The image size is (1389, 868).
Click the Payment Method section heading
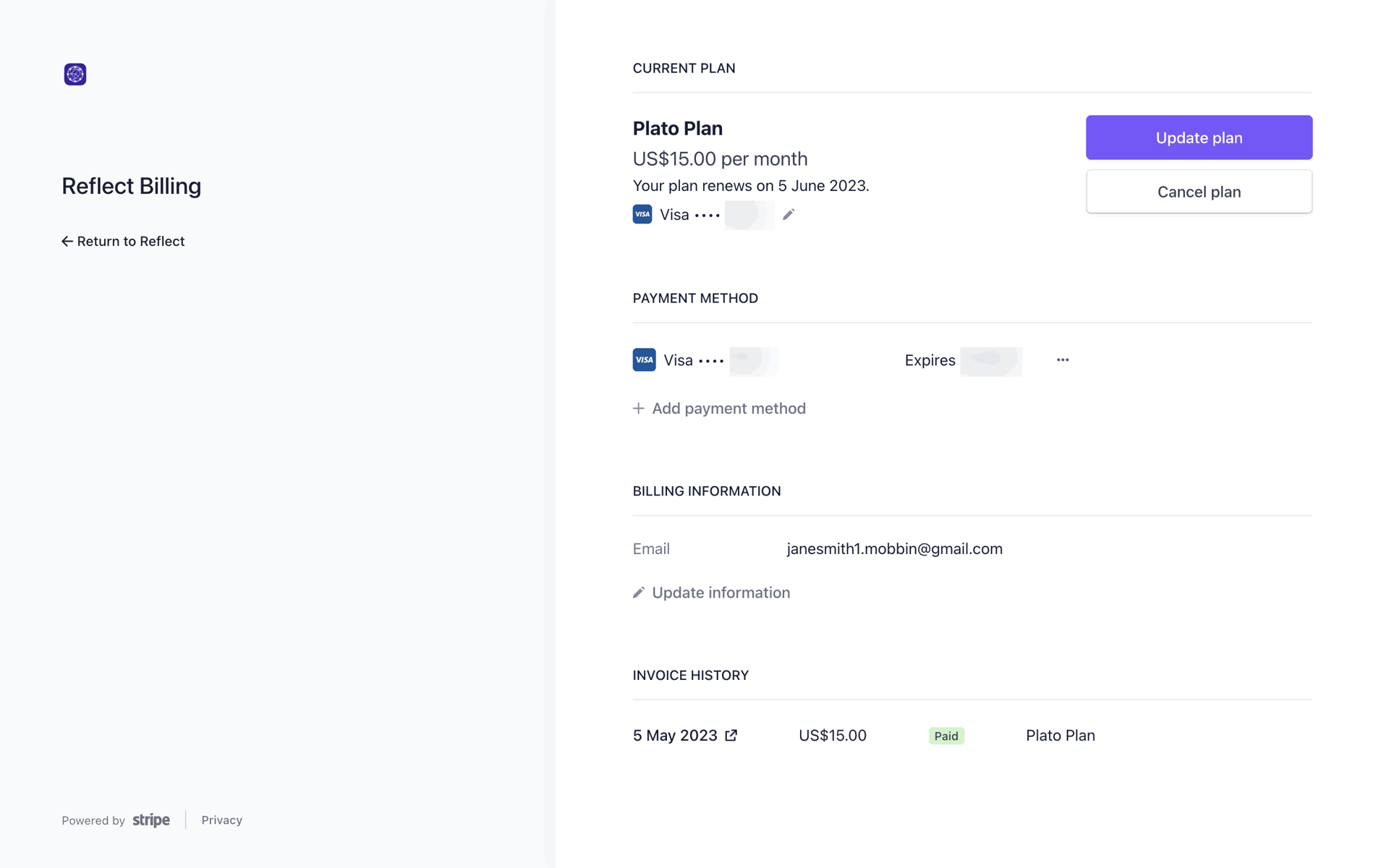[x=695, y=298]
